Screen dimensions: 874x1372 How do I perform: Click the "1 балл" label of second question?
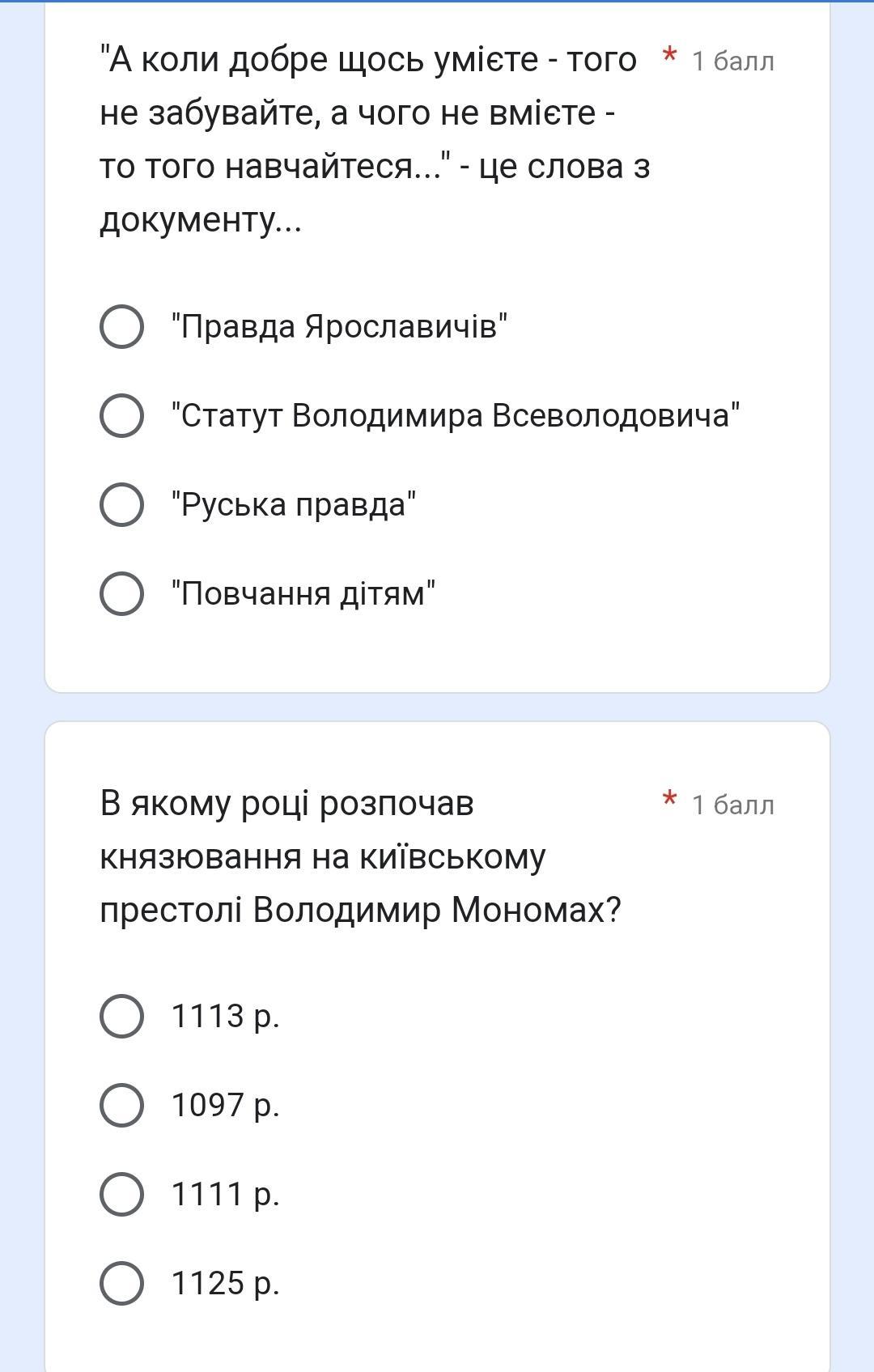click(x=732, y=805)
